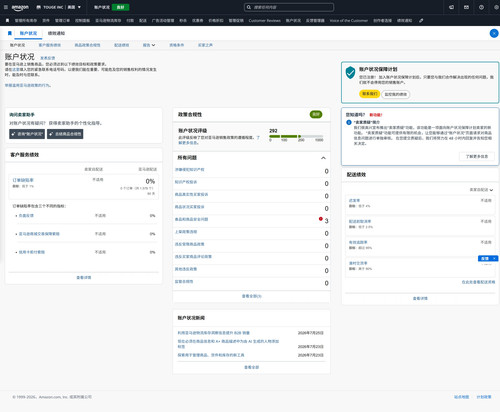Click the account health rating bar showing 292
This screenshot has width=500, height=412.
coord(296,136)
